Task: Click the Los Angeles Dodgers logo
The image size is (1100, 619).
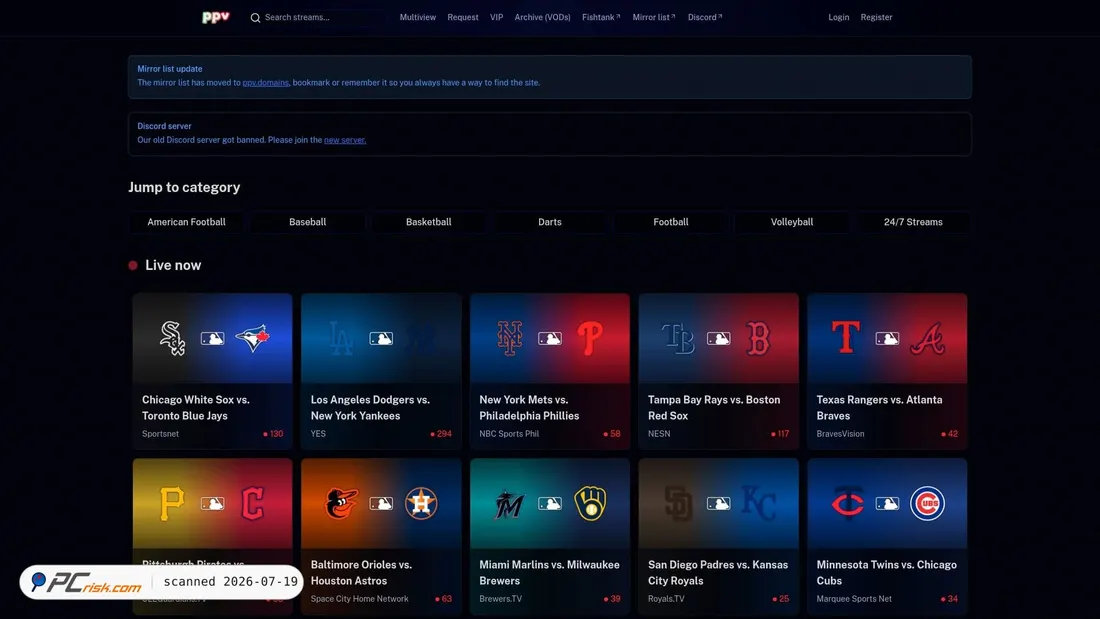Action: pos(341,338)
